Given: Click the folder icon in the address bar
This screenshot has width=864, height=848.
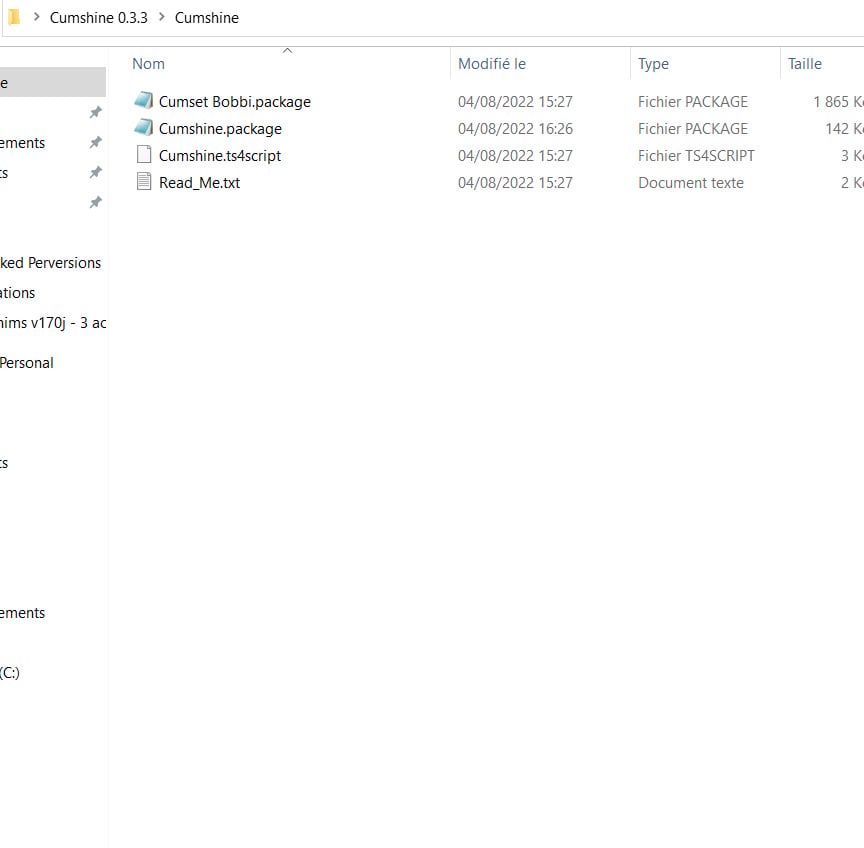Looking at the screenshot, I should 14,18.
